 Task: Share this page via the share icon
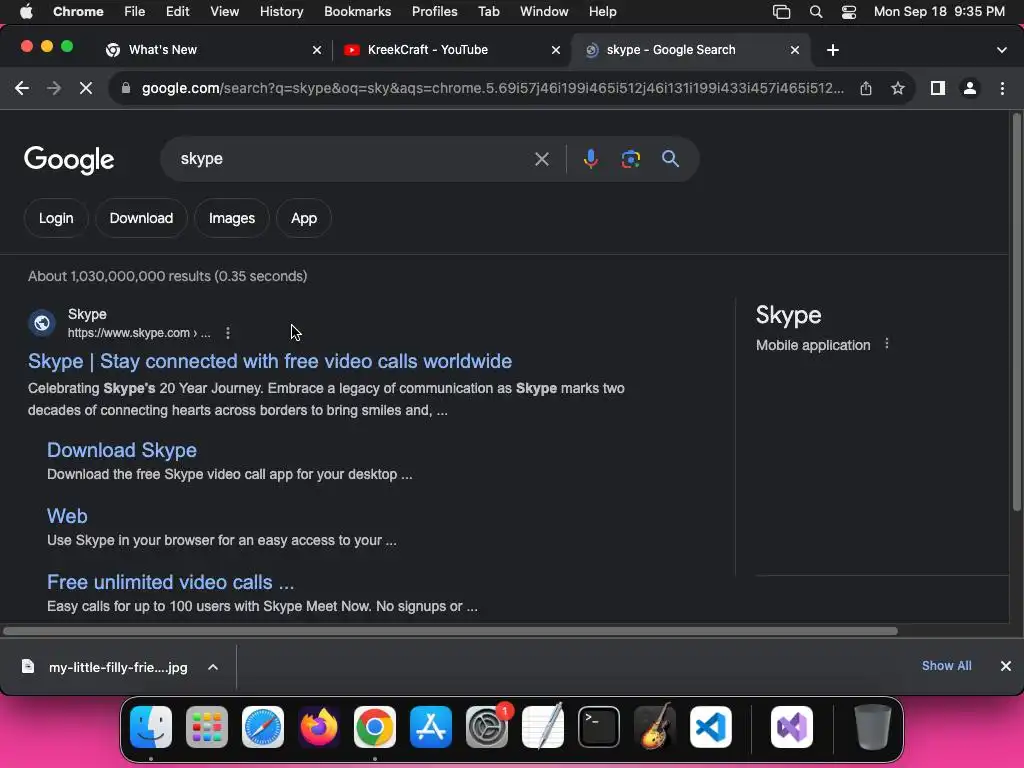(866, 88)
